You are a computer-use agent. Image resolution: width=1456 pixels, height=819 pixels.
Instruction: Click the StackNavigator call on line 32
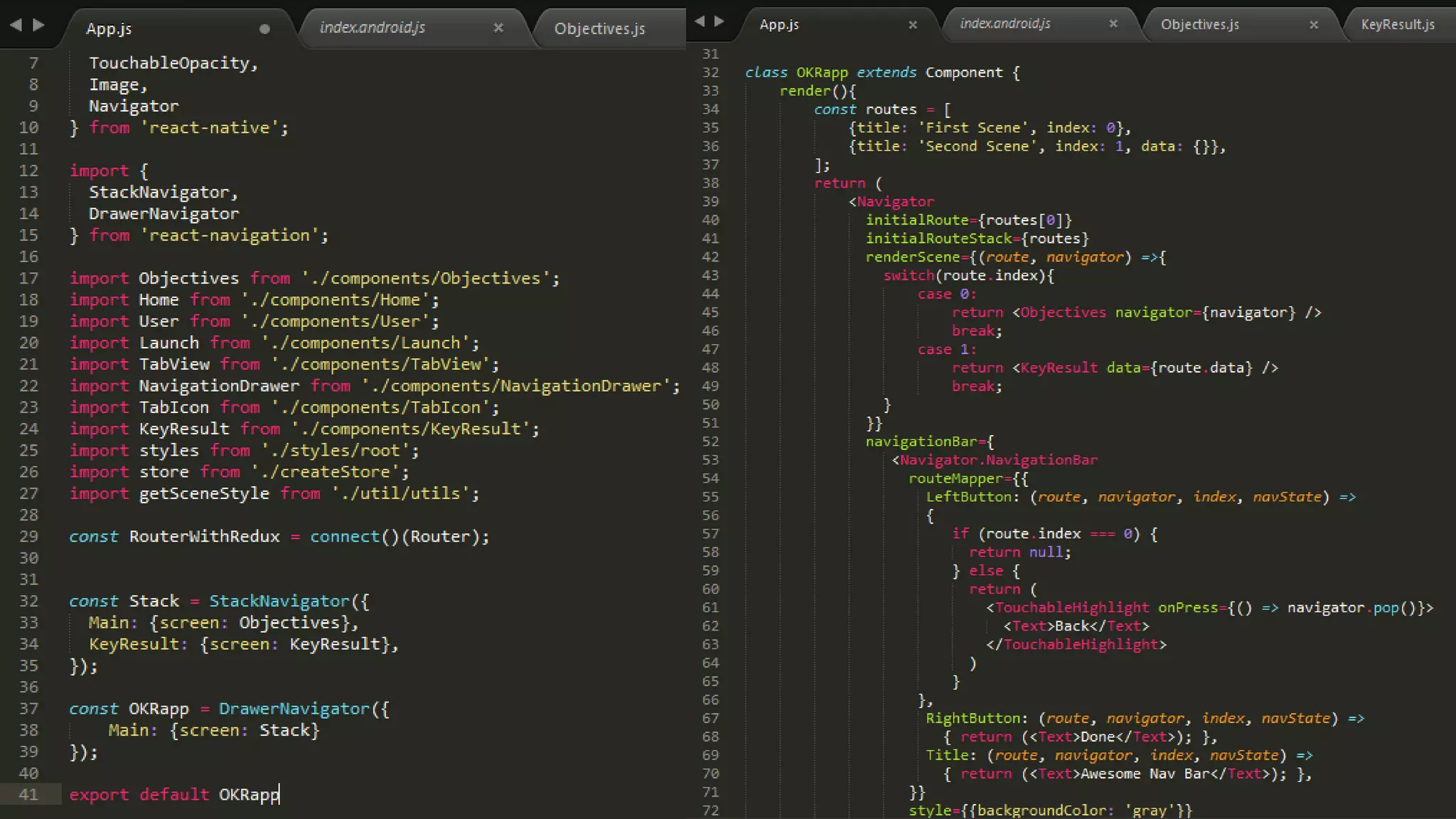pyautogui.click(x=279, y=601)
